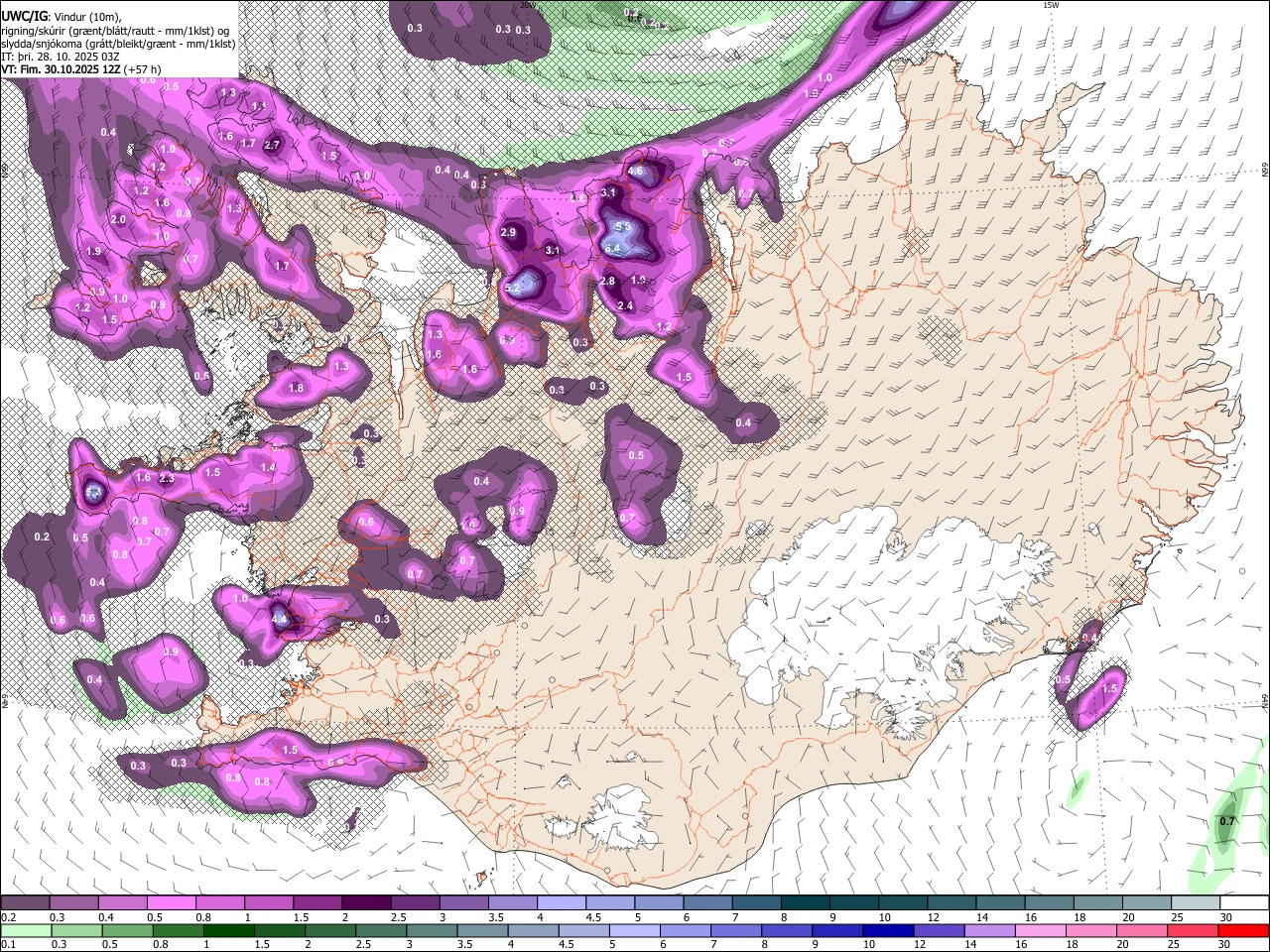Click the 30 label on the lower legend row
1270x952 pixels.
(1224, 944)
